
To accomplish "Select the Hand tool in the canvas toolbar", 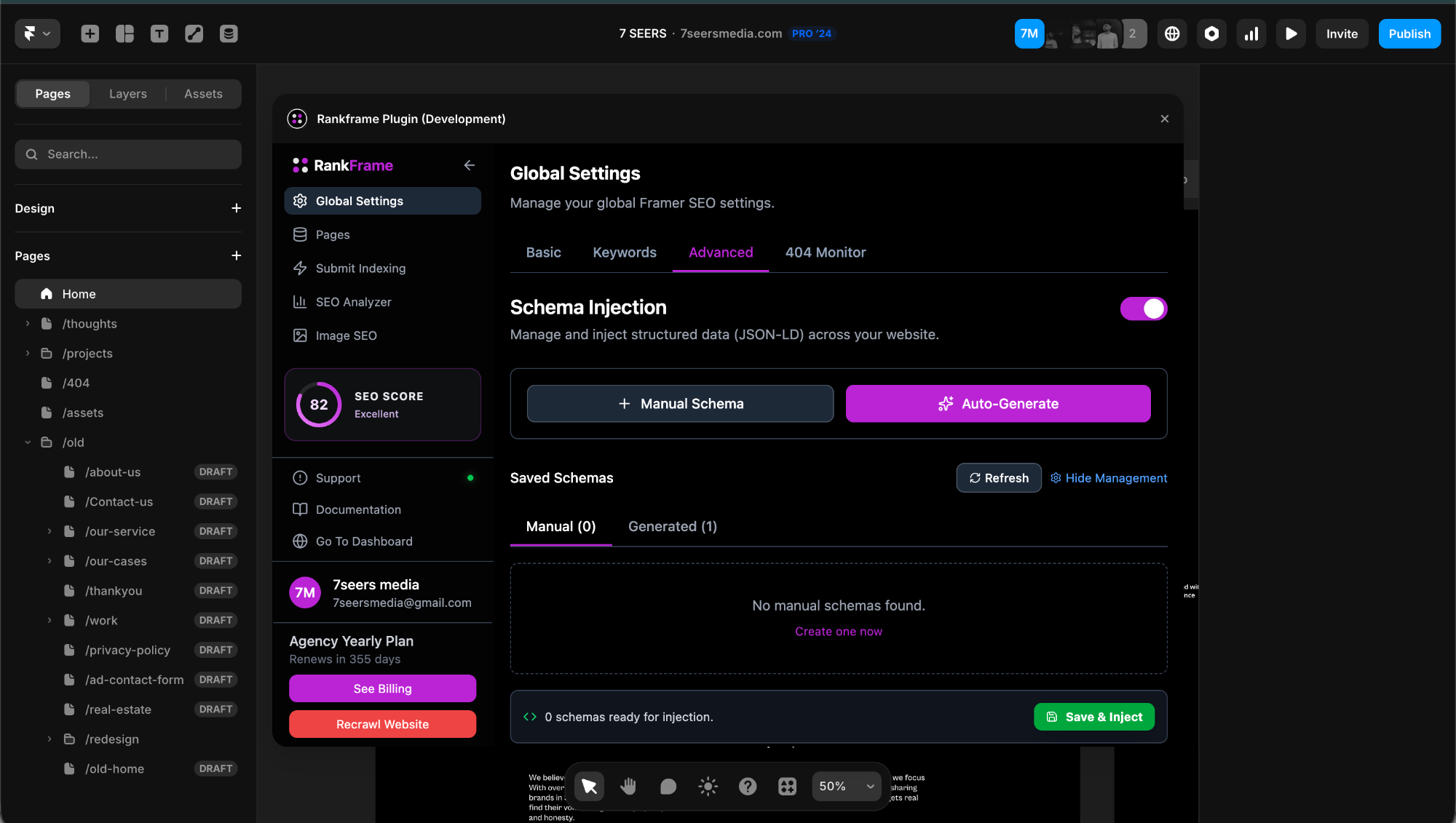I will click(628, 786).
